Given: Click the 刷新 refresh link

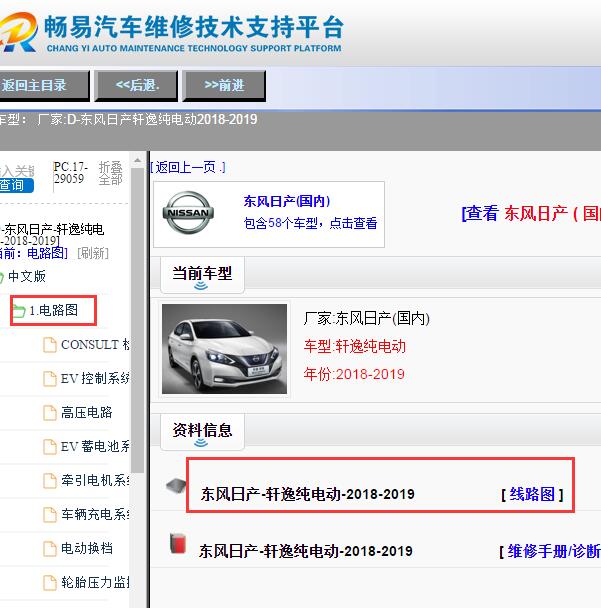Looking at the screenshot, I should (x=93, y=254).
